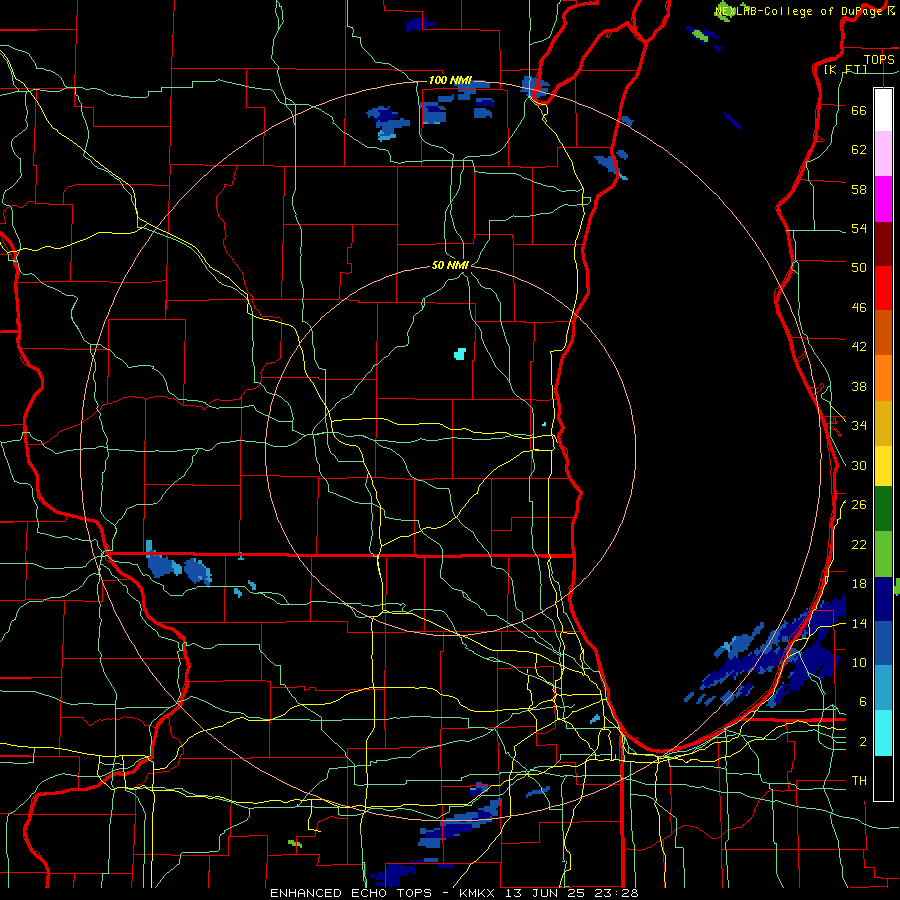Select the bright yellow legend swatch
The height and width of the screenshot is (900, 900).
[x=883, y=465]
